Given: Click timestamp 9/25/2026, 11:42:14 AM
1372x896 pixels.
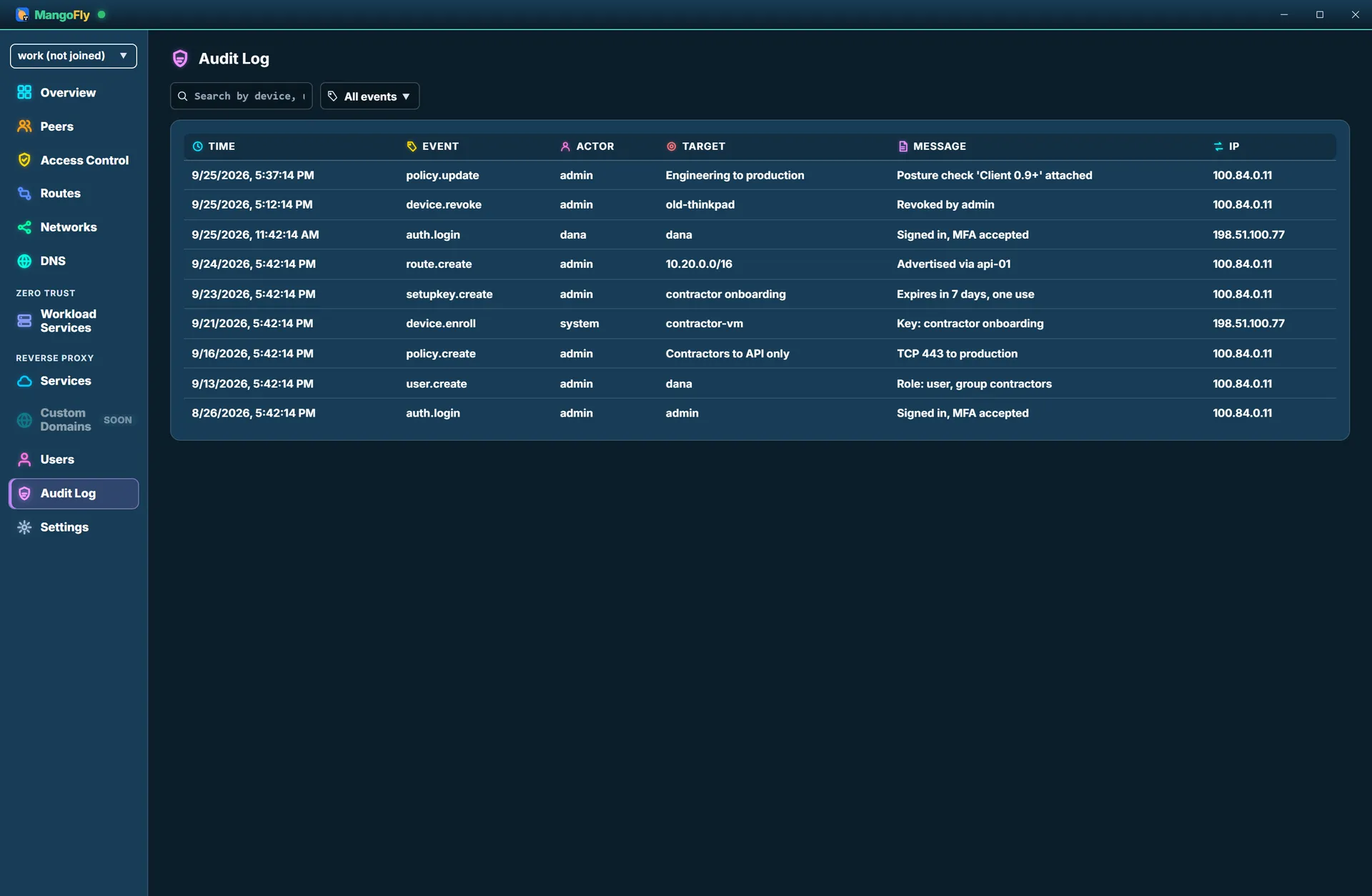Looking at the screenshot, I should click(255, 234).
